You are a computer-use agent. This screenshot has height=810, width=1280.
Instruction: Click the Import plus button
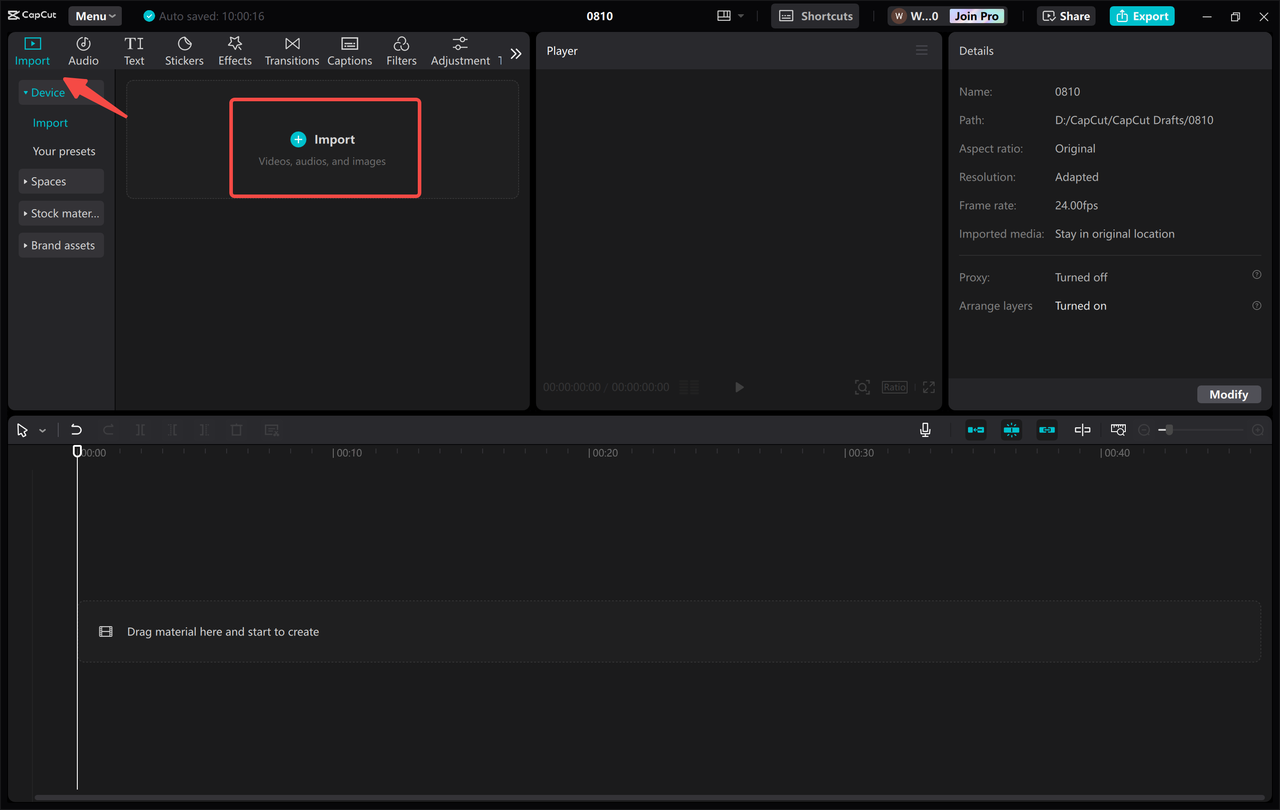tap(298, 139)
